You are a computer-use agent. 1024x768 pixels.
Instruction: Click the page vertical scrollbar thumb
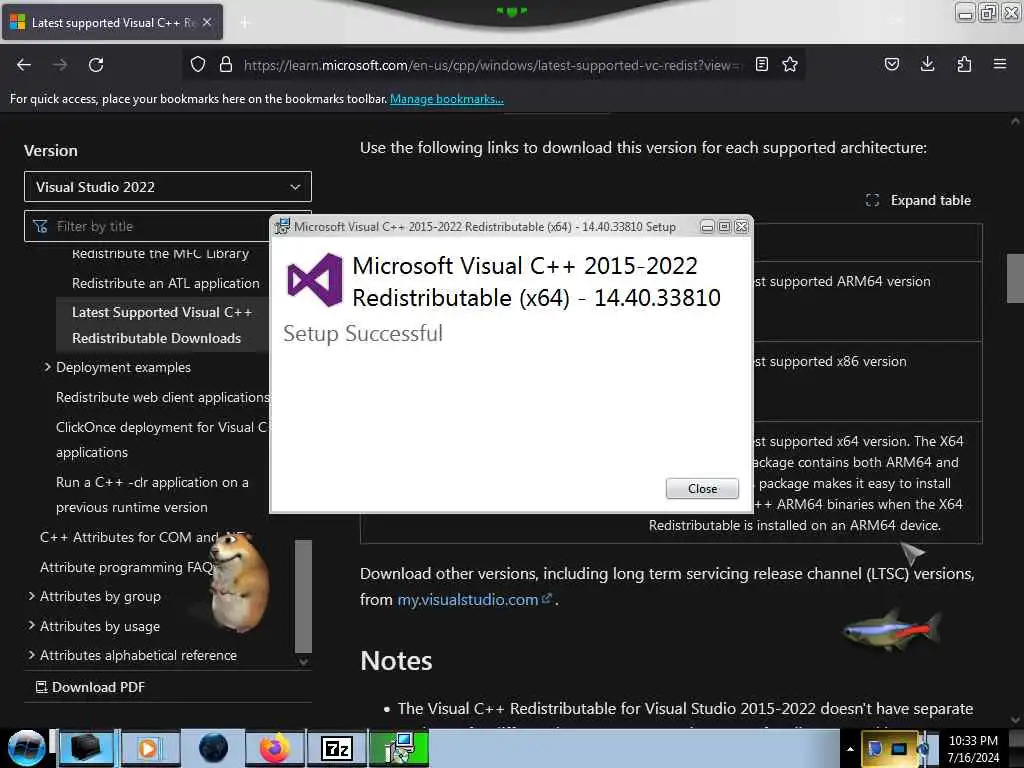click(1015, 278)
